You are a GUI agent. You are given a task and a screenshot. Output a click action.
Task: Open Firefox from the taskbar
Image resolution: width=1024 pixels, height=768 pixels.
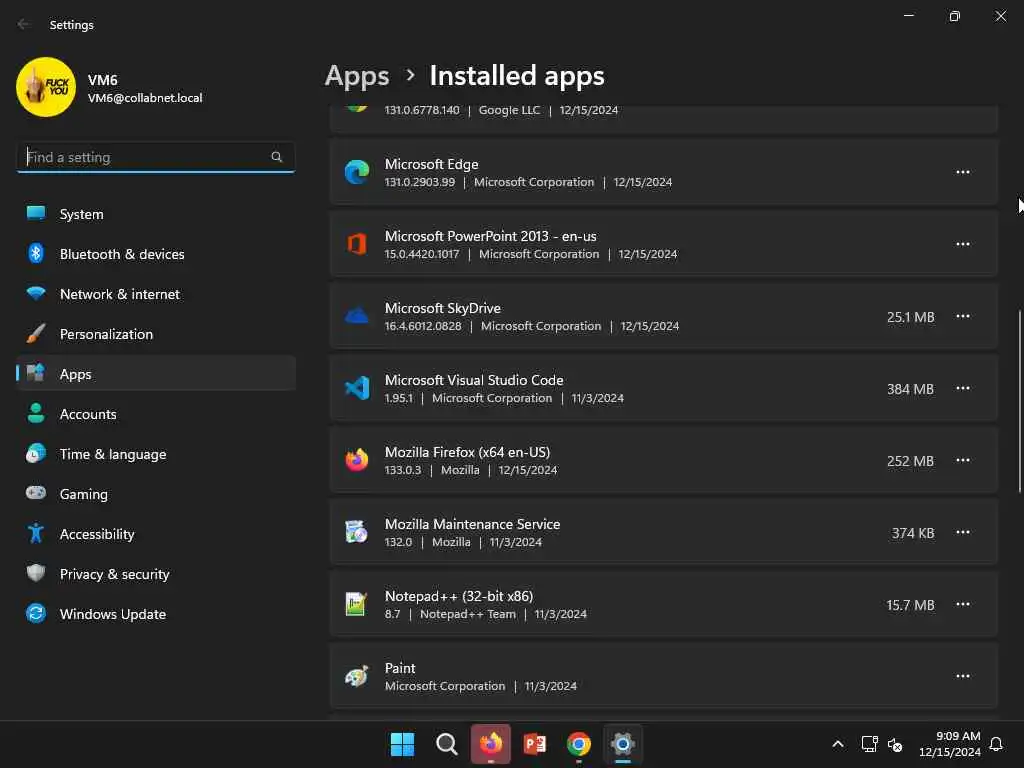click(491, 744)
